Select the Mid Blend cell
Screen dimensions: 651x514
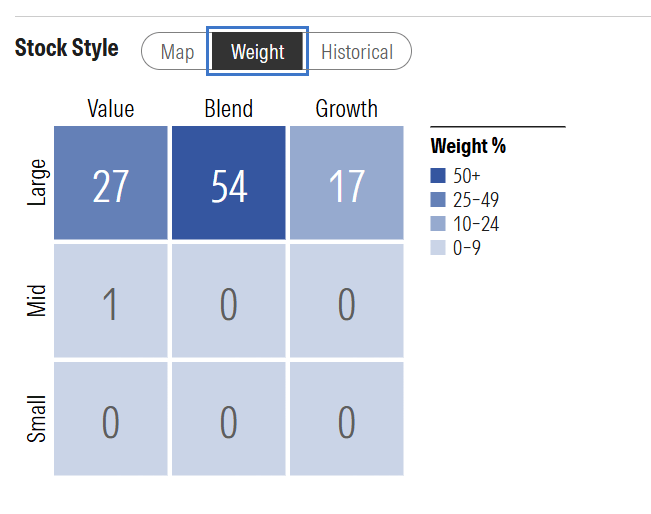pos(229,302)
